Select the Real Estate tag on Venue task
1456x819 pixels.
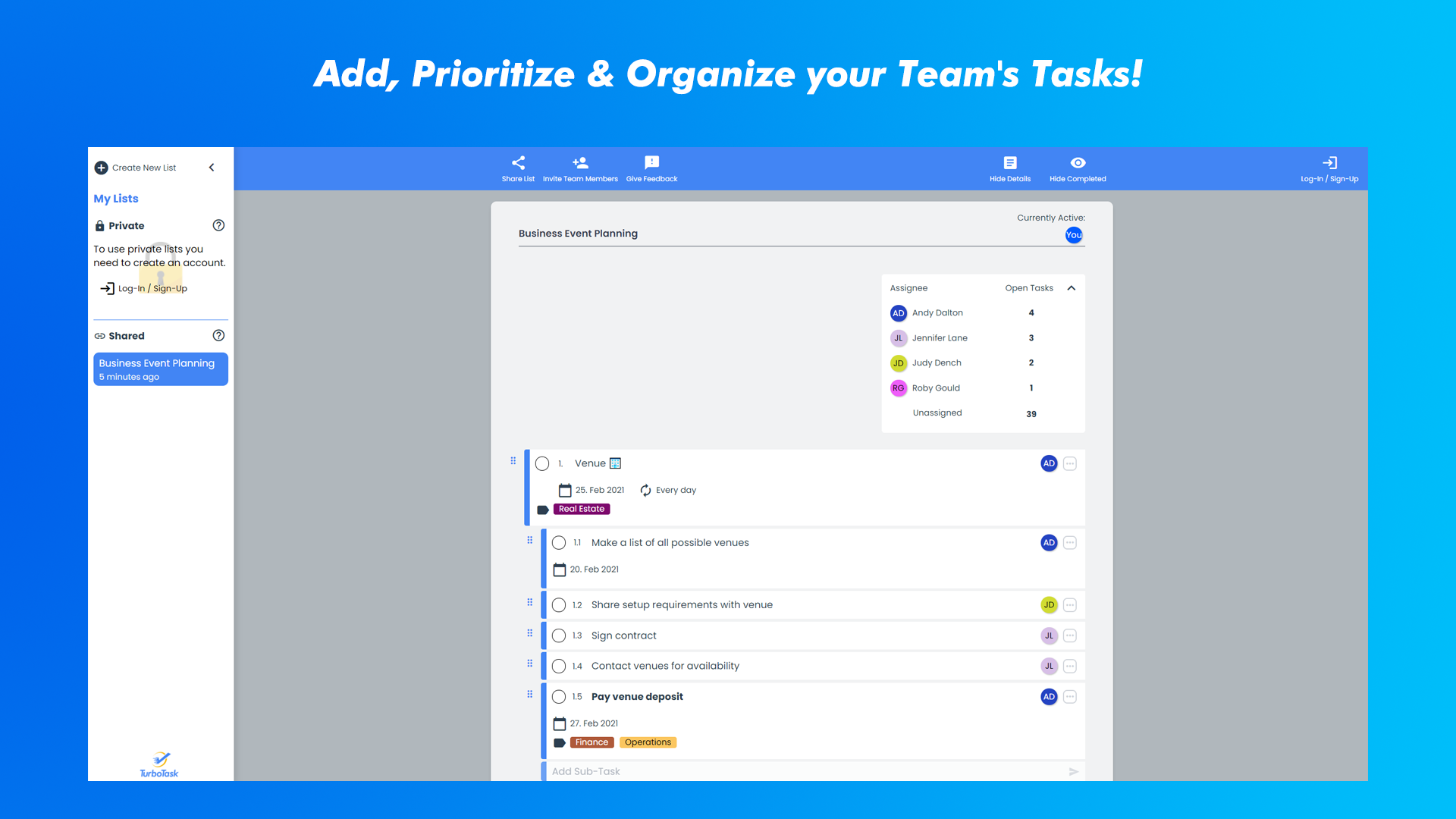pyautogui.click(x=581, y=508)
